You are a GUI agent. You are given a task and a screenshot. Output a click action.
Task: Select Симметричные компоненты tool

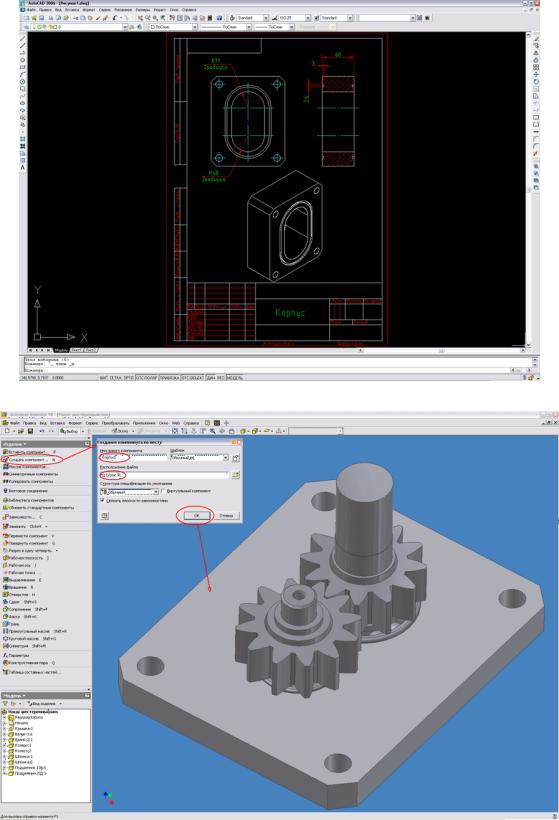point(30,474)
